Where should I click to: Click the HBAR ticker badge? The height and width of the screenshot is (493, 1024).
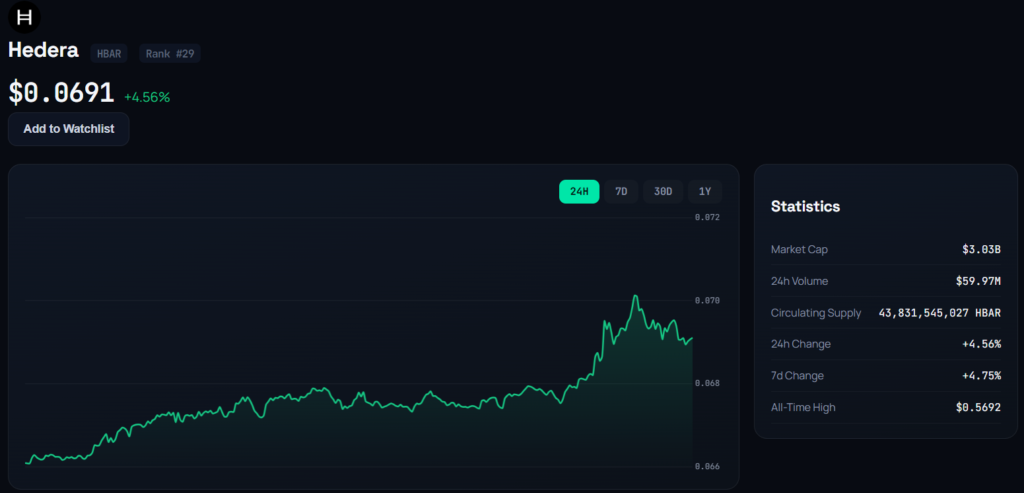point(109,54)
